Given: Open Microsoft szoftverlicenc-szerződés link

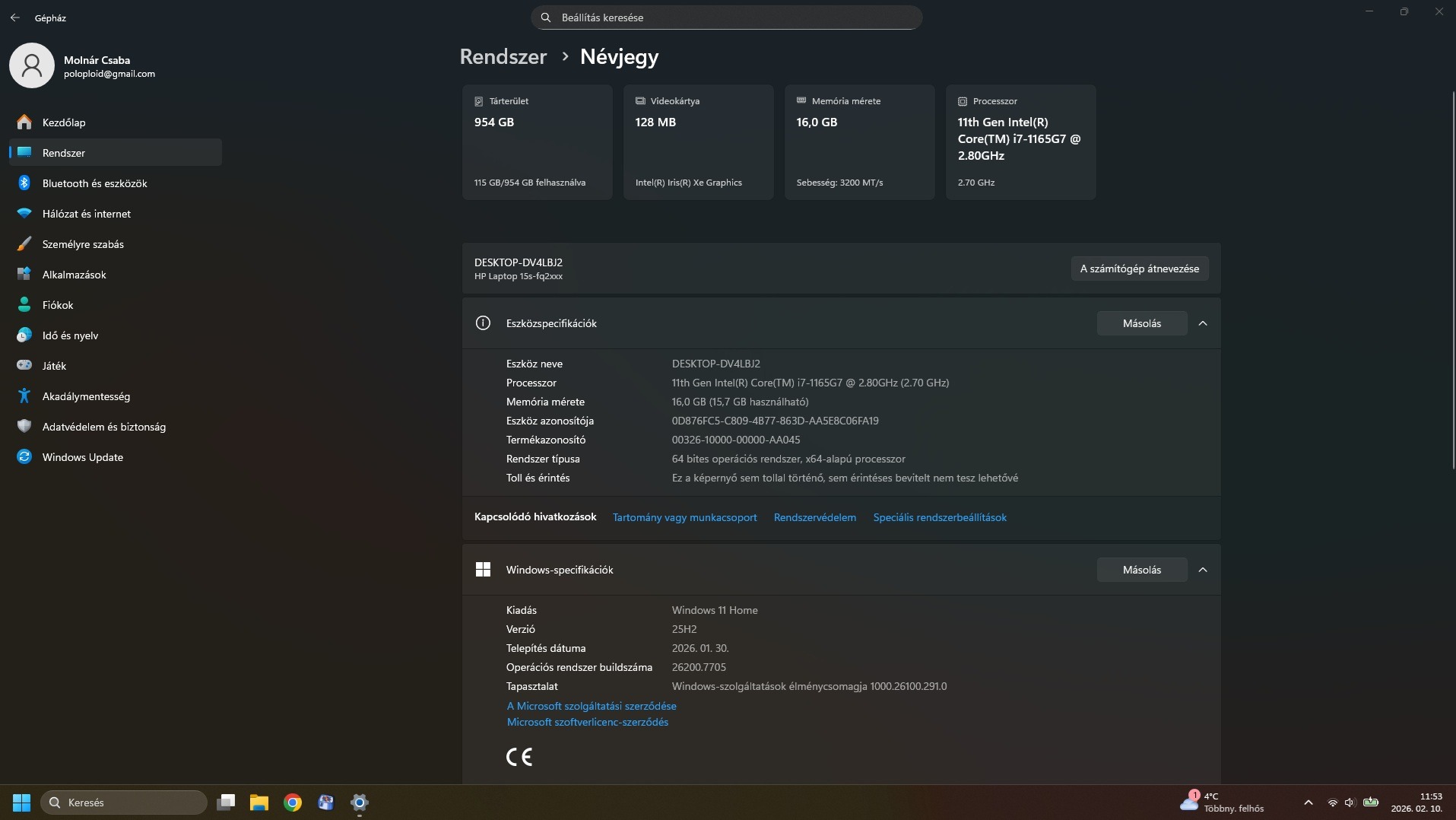Looking at the screenshot, I should [588, 722].
